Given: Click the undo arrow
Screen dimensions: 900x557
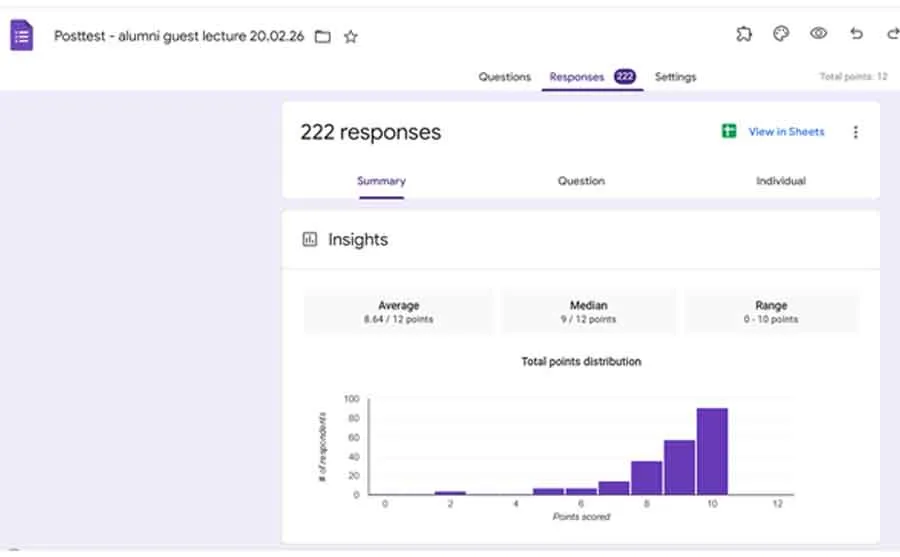Looking at the screenshot, I should 856,34.
